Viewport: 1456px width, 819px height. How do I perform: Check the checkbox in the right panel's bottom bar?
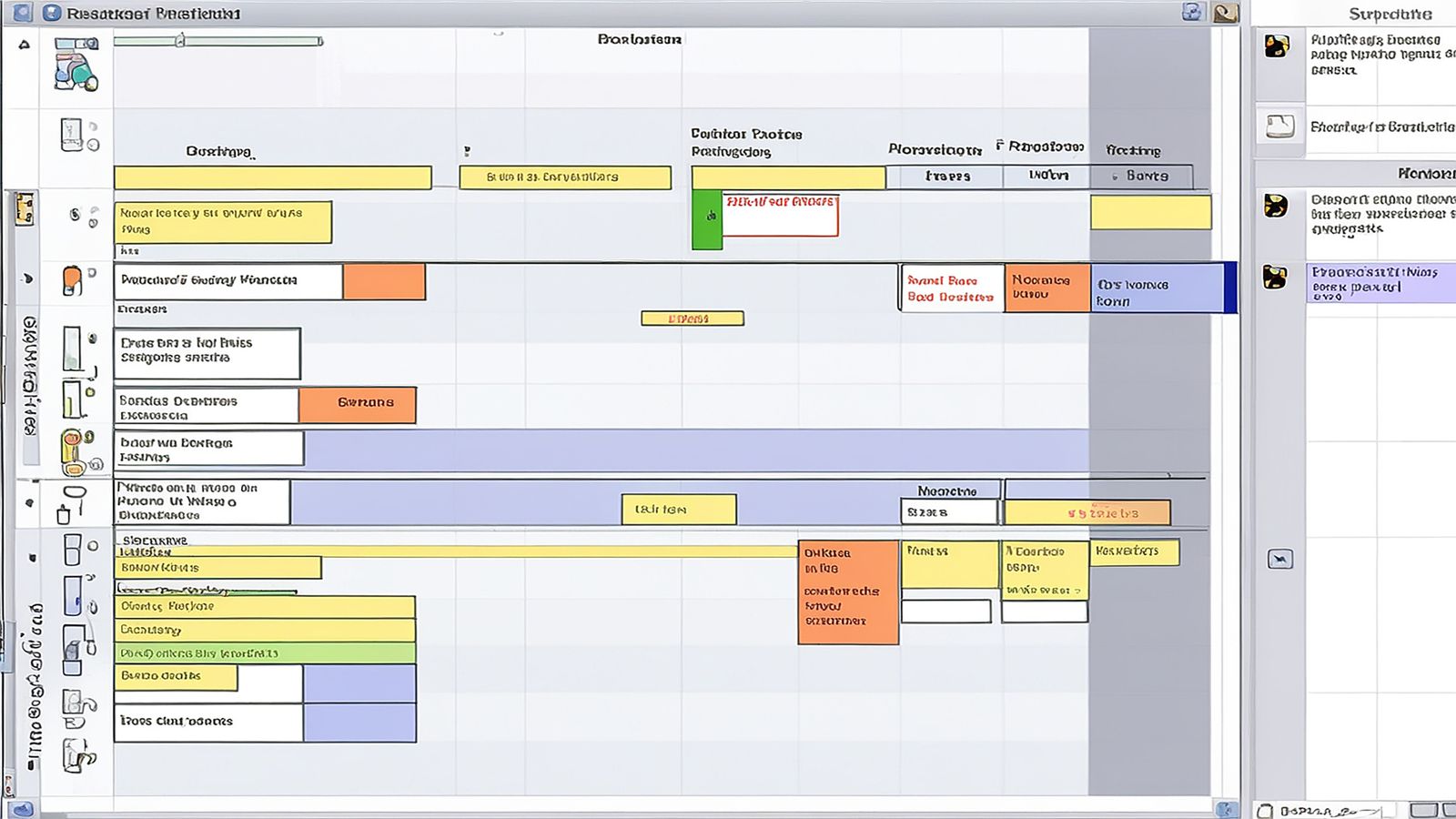click(x=1265, y=810)
